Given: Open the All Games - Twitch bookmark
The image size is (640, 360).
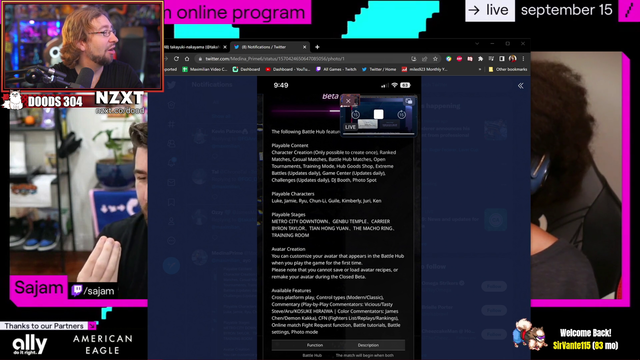Looking at the screenshot, I should point(336,69).
